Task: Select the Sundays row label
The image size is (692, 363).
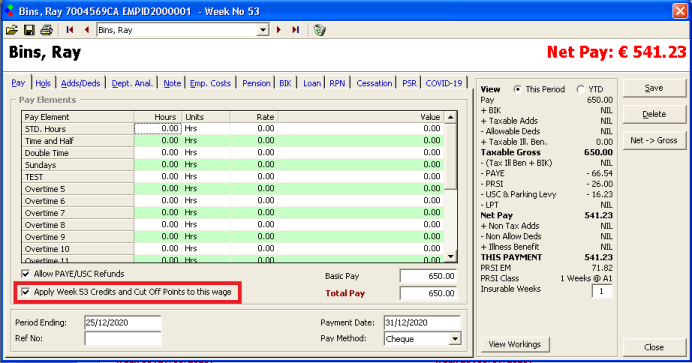Action: coord(78,165)
